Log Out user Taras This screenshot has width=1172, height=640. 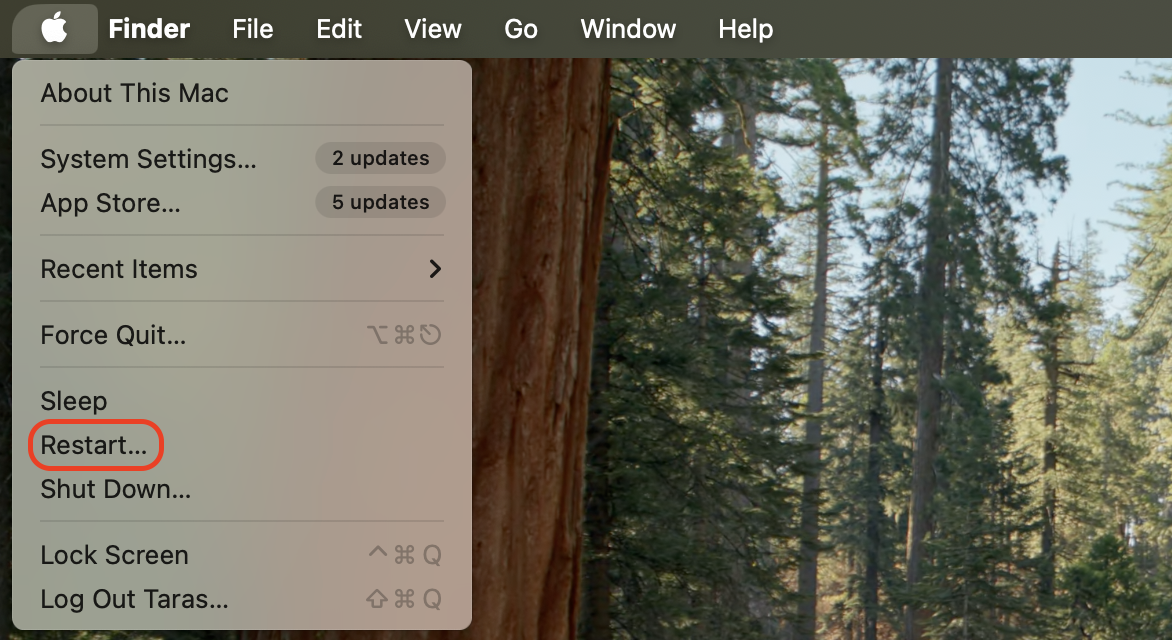point(132,599)
